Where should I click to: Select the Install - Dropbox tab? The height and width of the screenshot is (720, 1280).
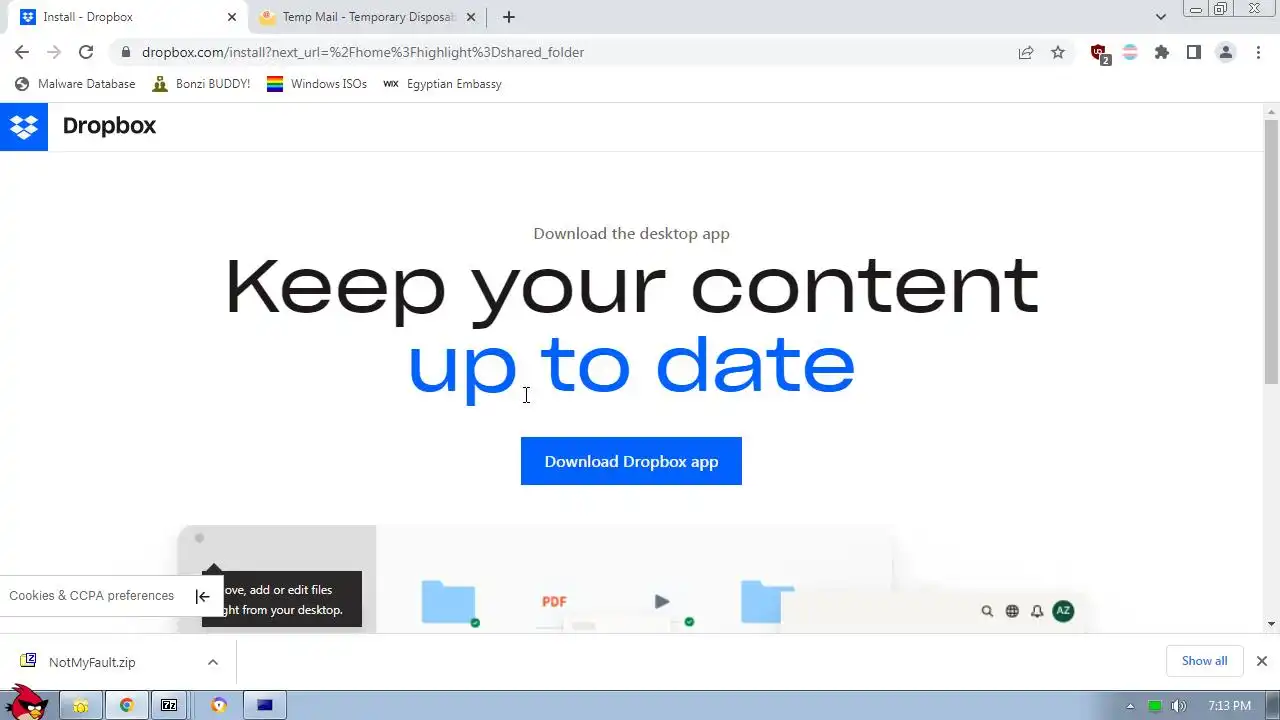click(x=127, y=17)
